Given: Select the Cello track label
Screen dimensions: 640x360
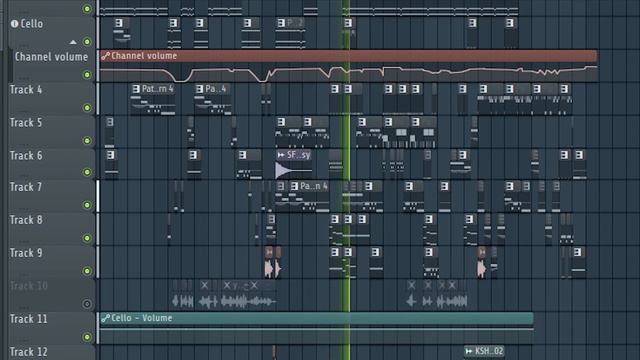Looking at the screenshot, I should [32, 24].
